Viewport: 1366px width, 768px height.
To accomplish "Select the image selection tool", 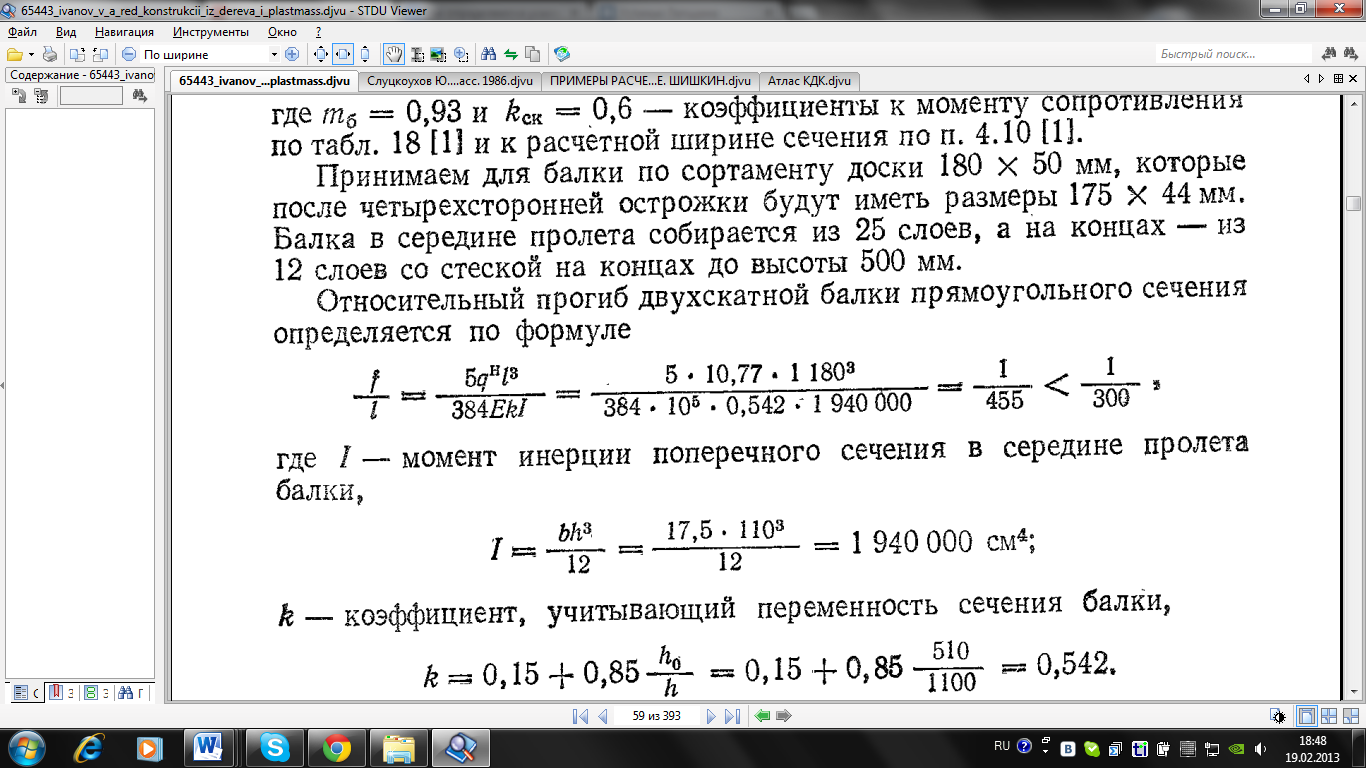I will click(x=438, y=54).
